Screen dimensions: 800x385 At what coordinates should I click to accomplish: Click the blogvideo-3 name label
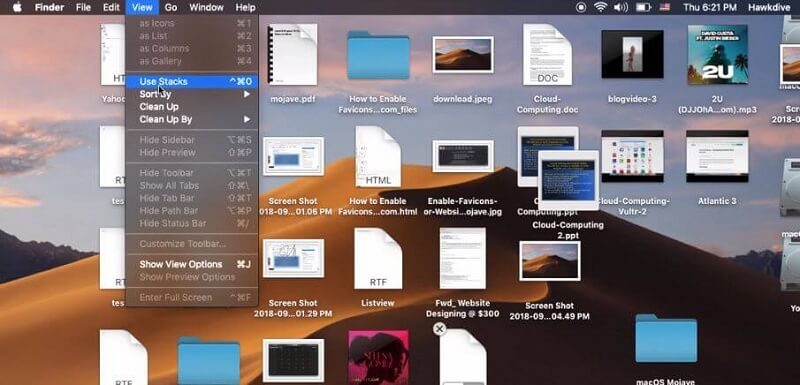[x=632, y=99]
